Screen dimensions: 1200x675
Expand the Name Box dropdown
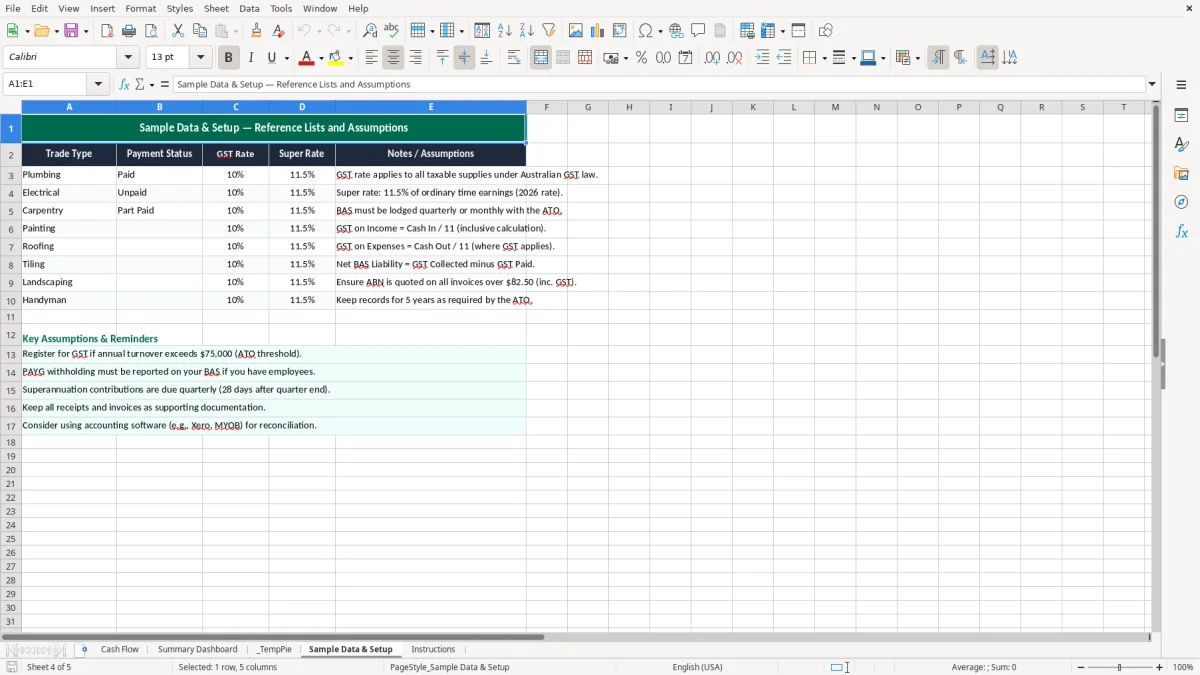click(x=98, y=85)
